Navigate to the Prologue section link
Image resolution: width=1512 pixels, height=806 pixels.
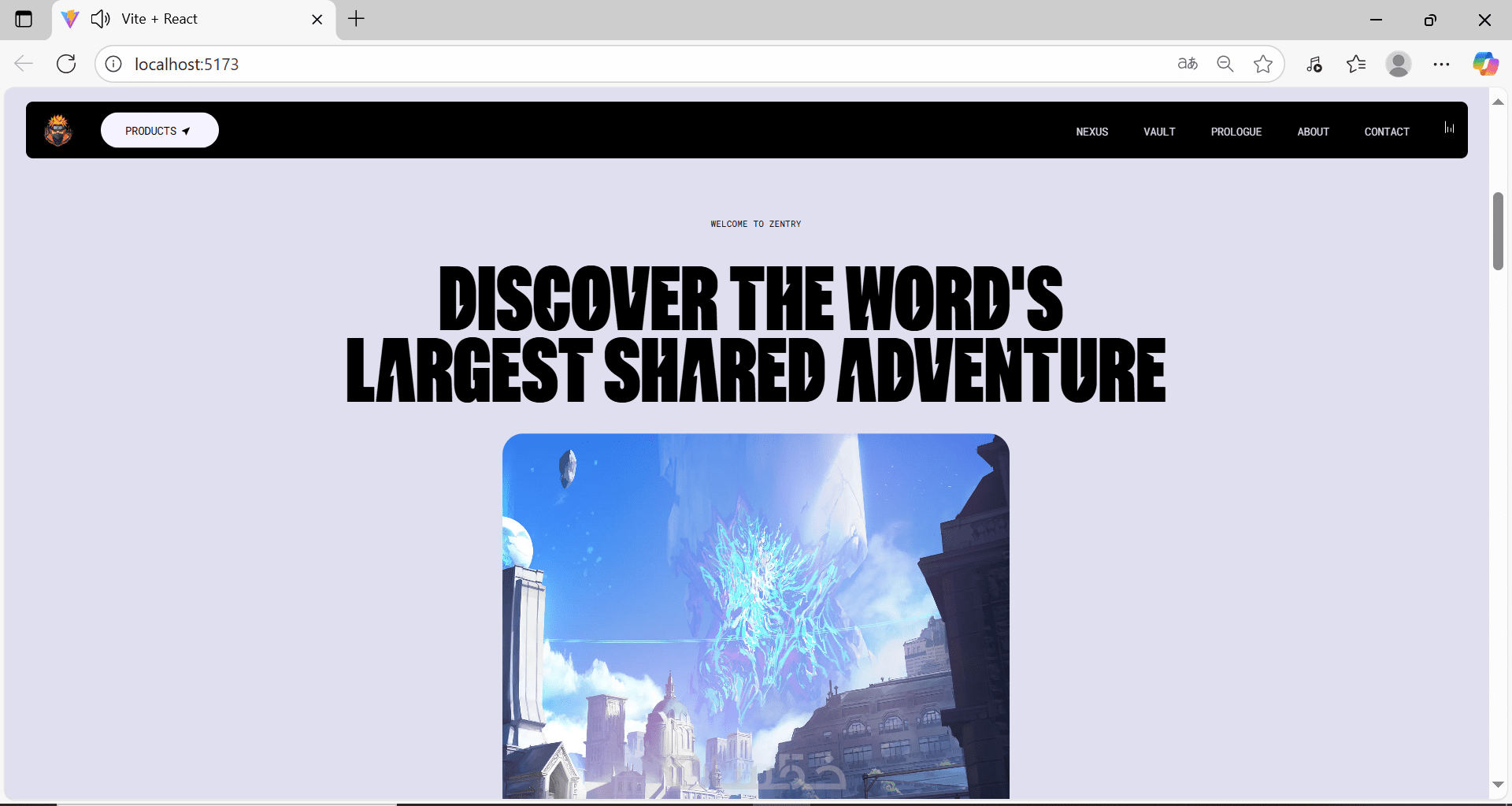1236,132
